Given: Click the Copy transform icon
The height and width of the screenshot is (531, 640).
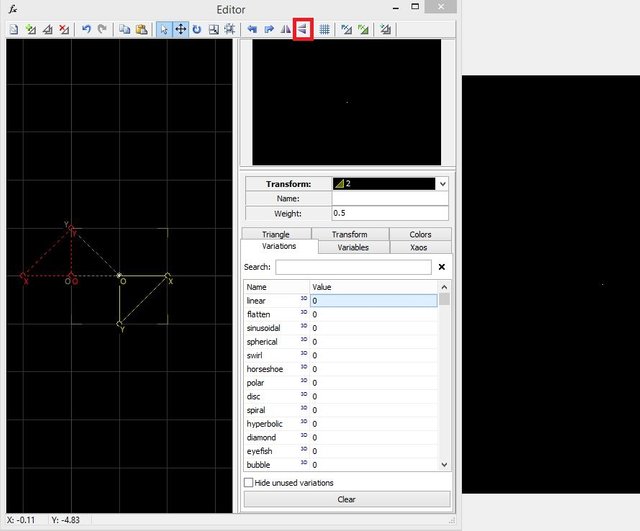Looking at the screenshot, I should click(125, 30).
